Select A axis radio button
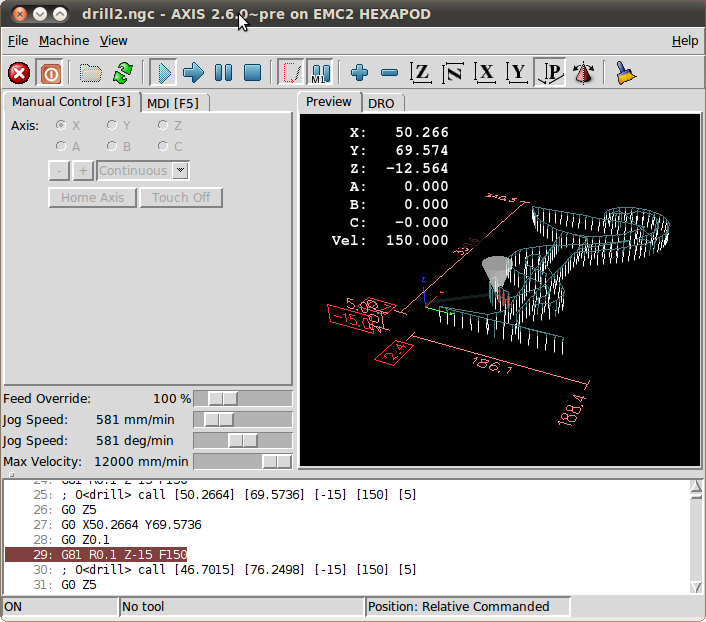This screenshot has width=706, height=622. click(61, 146)
